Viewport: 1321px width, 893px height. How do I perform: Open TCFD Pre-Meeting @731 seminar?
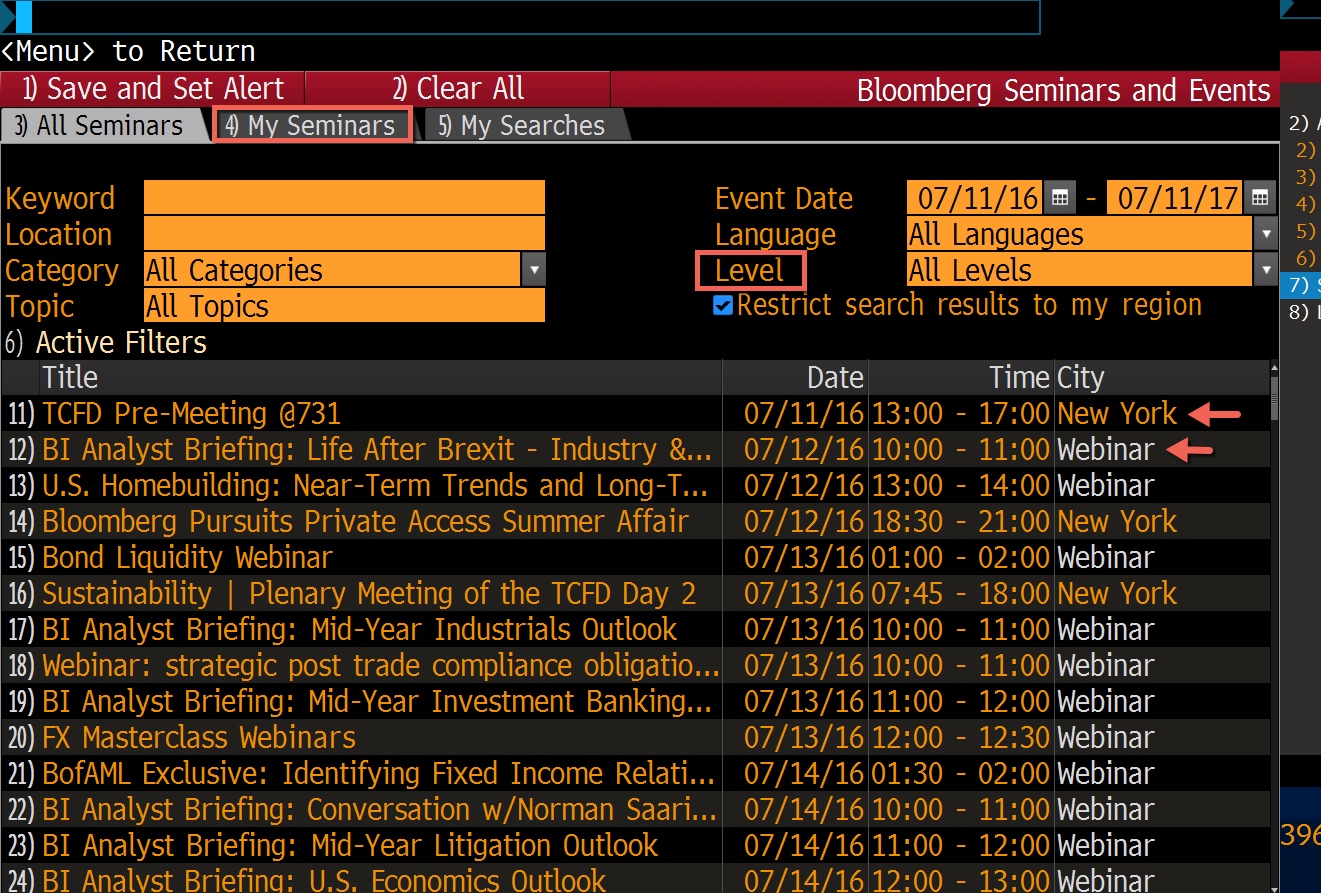635,413
